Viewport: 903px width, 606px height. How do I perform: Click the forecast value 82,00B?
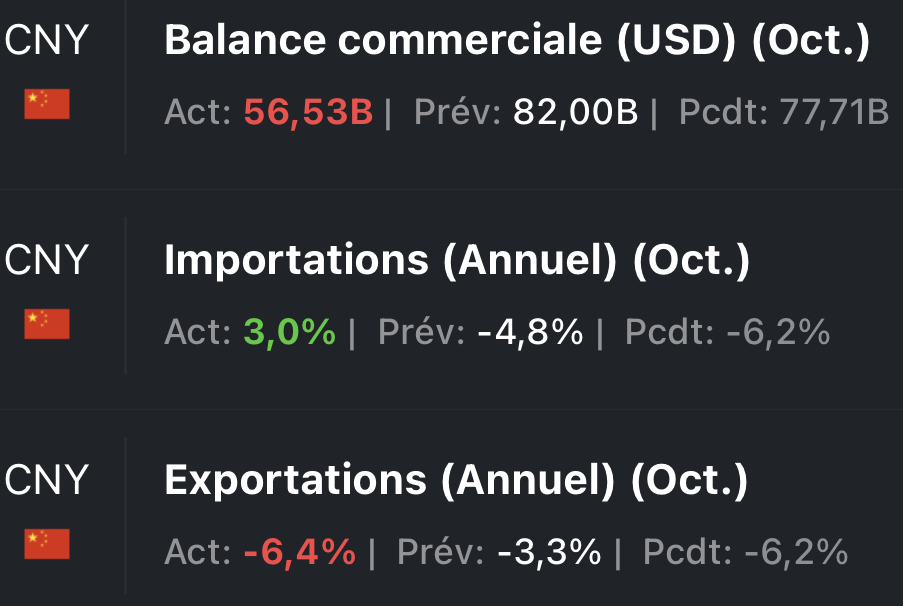(x=575, y=112)
